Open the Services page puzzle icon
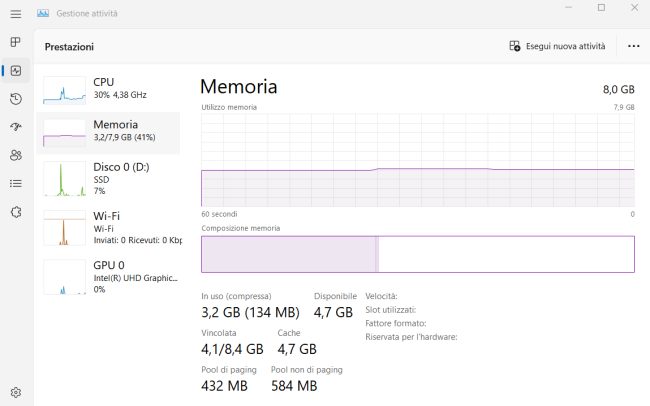The height and width of the screenshot is (406, 650). click(x=16, y=212)
